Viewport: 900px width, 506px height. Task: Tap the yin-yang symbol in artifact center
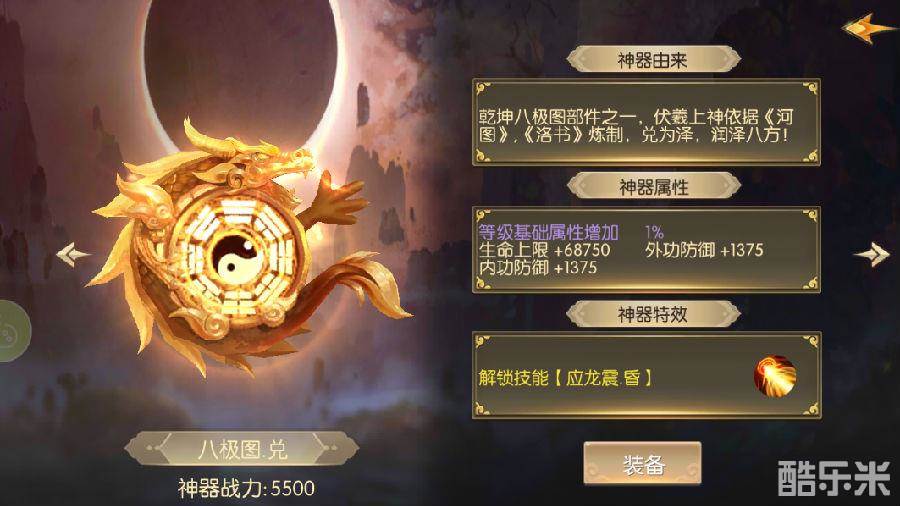point(234,259)
